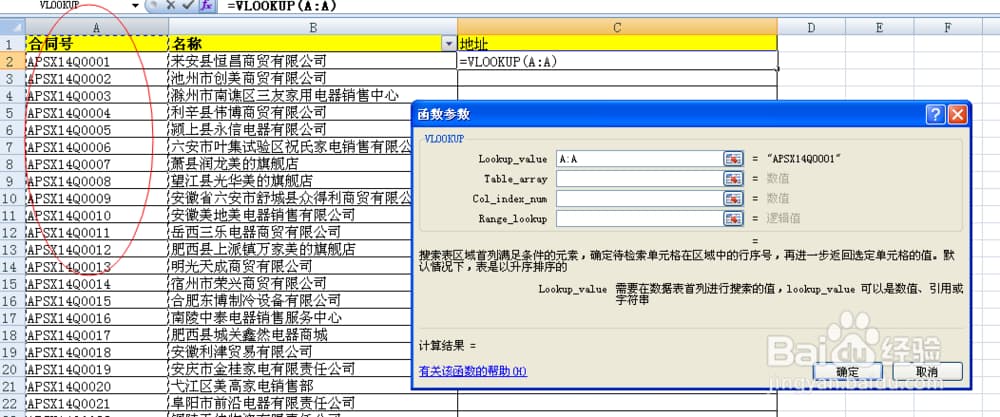The image size is (1000, 417).
Task: Click cell 南陵中泰电器销售服务中心
Action: coord(291,318)
